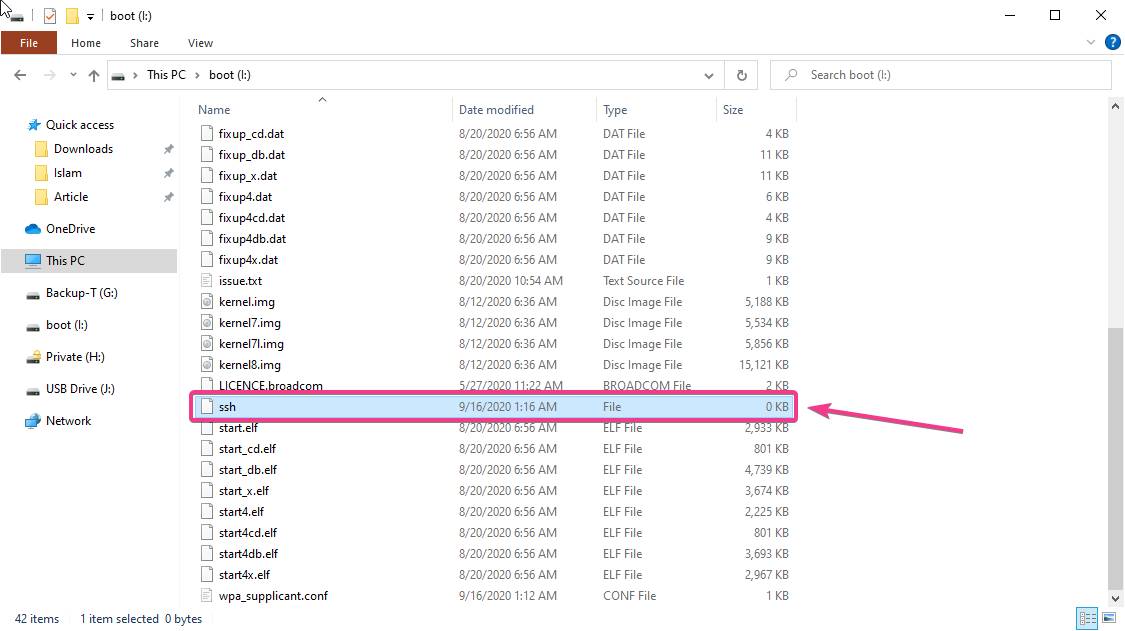Select the wpa_supplicant.conf file

pos(273,596)
